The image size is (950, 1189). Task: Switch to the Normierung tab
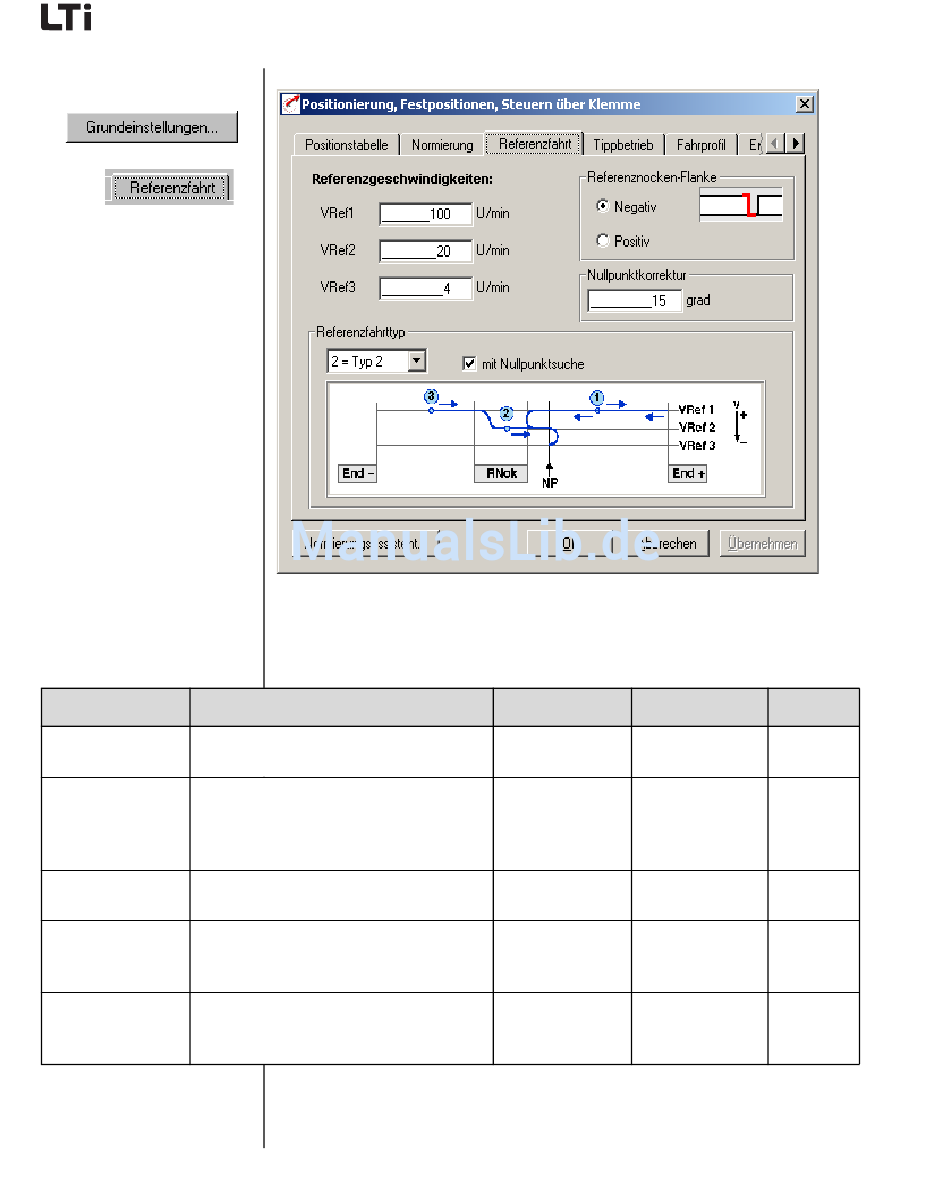(442, 145)
